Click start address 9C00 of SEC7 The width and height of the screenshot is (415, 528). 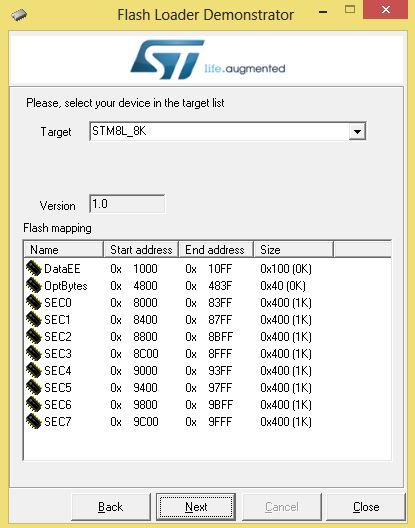(x=146, y=422)
